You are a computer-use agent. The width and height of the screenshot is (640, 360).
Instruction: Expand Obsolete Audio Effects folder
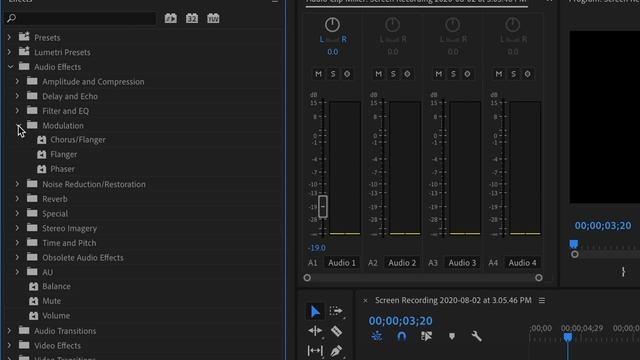[17, 258]
